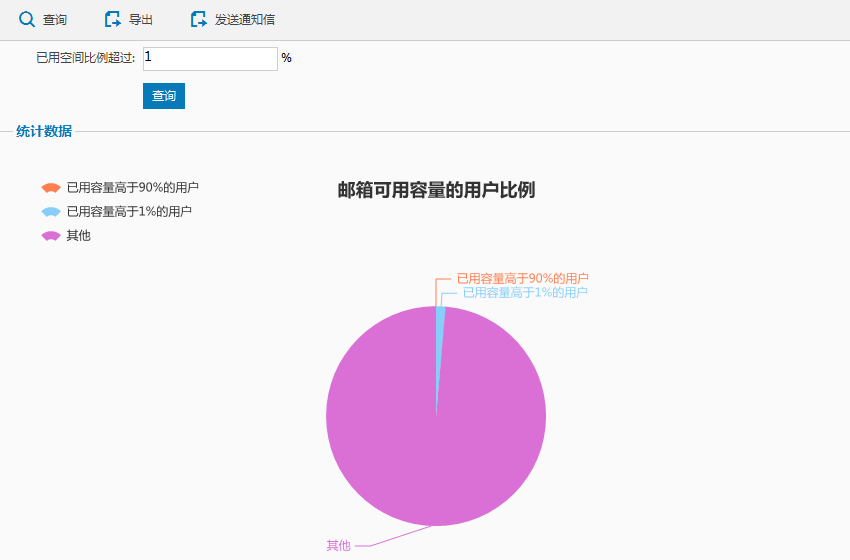Toggle legend text 已用容量高于90%的用户
Screen dimensions: 850x560
[132, 188]
